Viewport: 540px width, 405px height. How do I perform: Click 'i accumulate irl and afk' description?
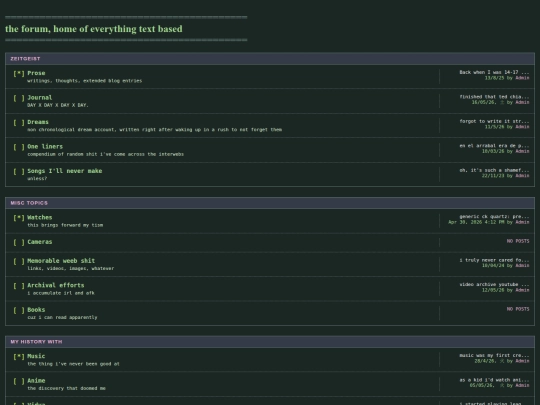pyautogui.click(x=61, y=293)
